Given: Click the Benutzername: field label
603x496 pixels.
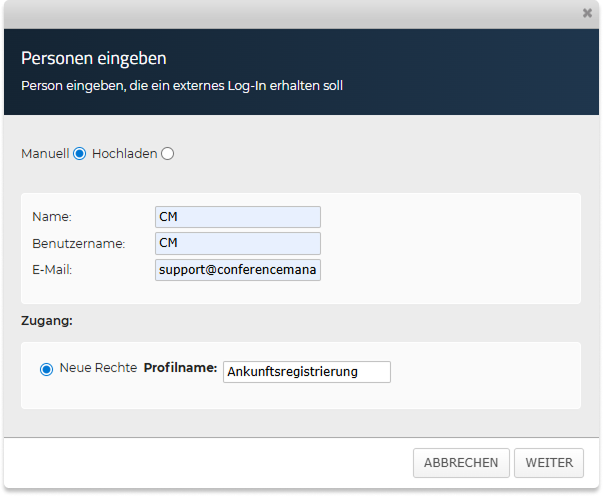Looking at the screenshot, I should point(78,243).
